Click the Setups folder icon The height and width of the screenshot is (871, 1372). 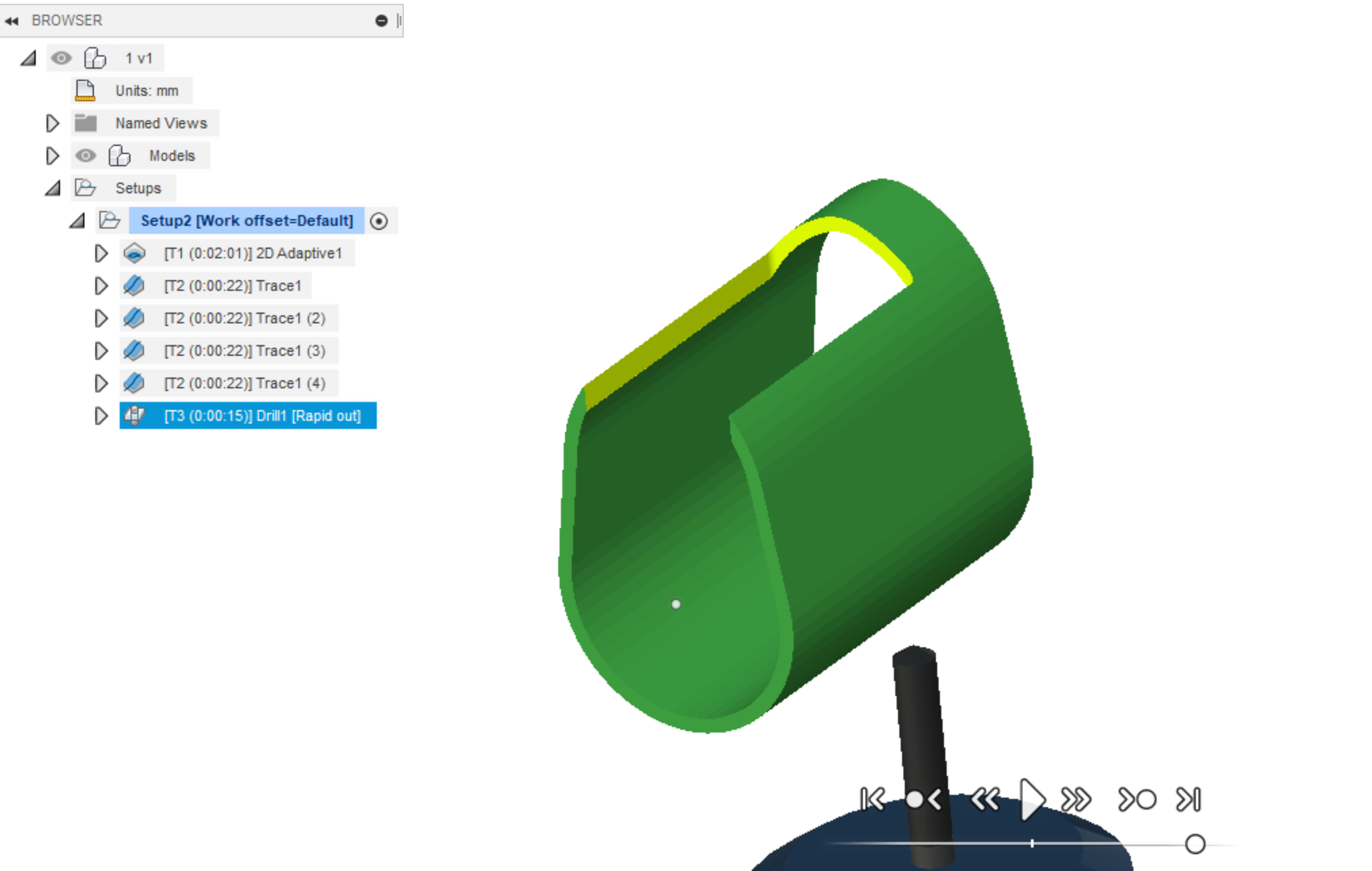tap(86, 188)
